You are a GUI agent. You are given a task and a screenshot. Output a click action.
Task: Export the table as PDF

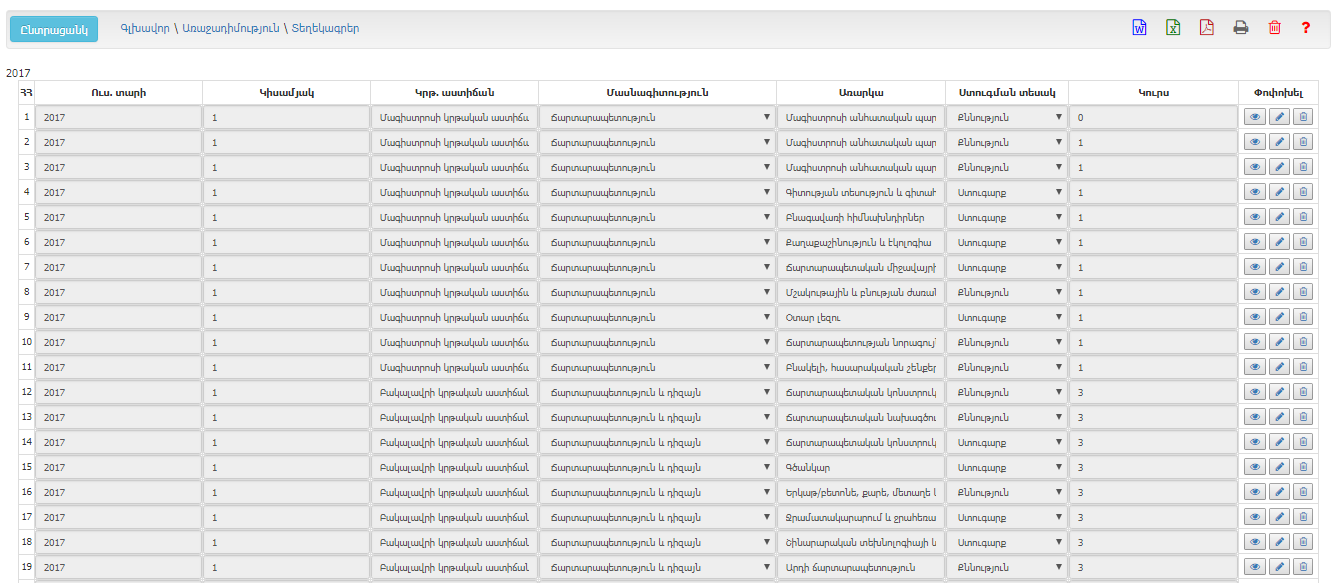point(1207,28)
